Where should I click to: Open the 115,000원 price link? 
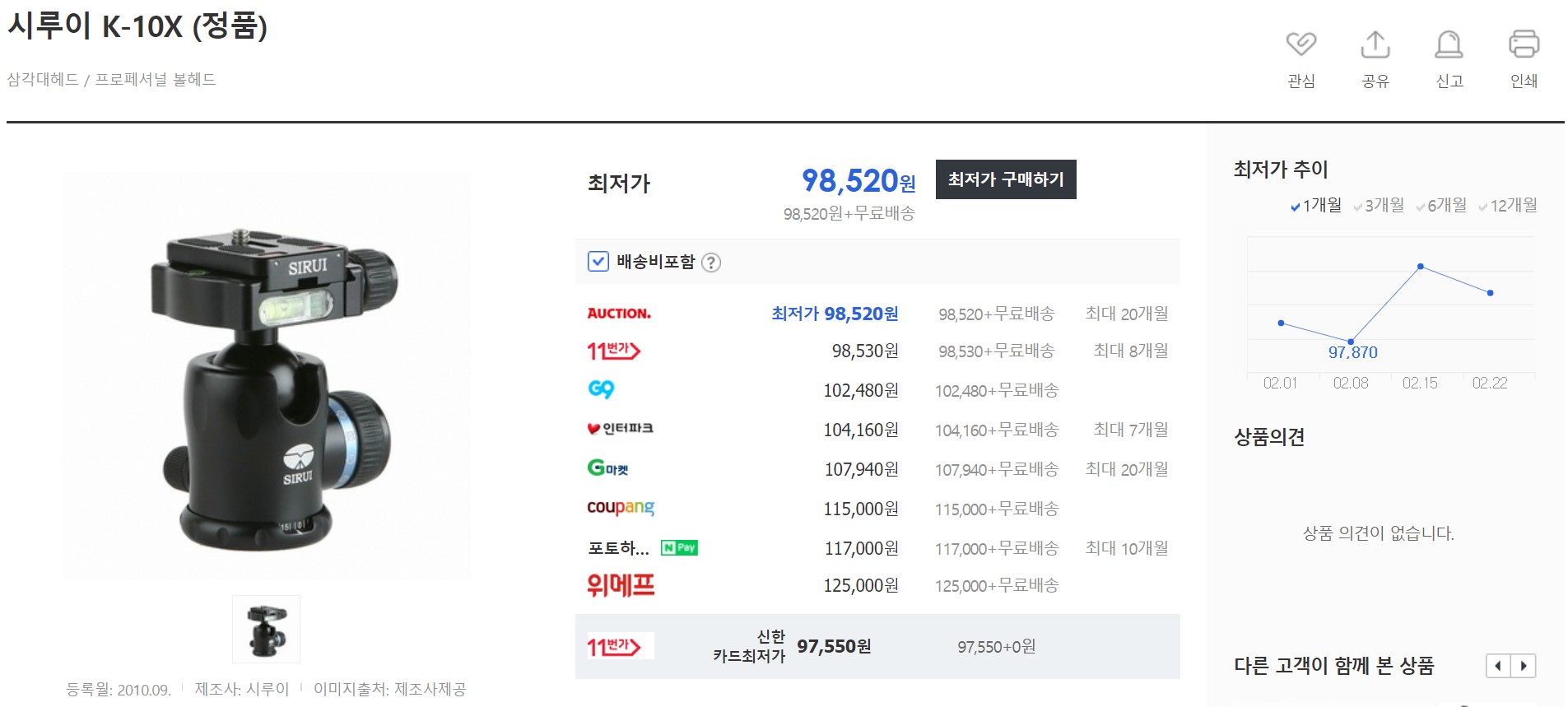[861, 509]
